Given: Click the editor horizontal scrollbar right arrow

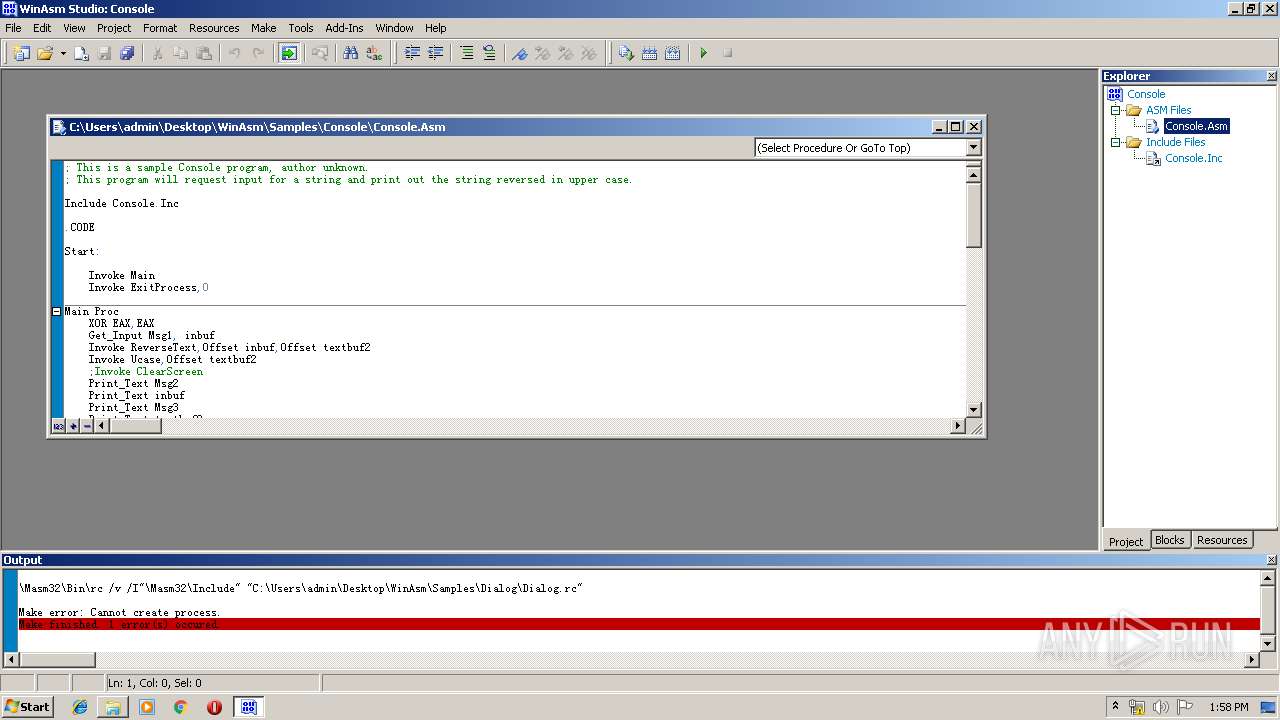Looking at the screenshot, I should tap(957, 426).
